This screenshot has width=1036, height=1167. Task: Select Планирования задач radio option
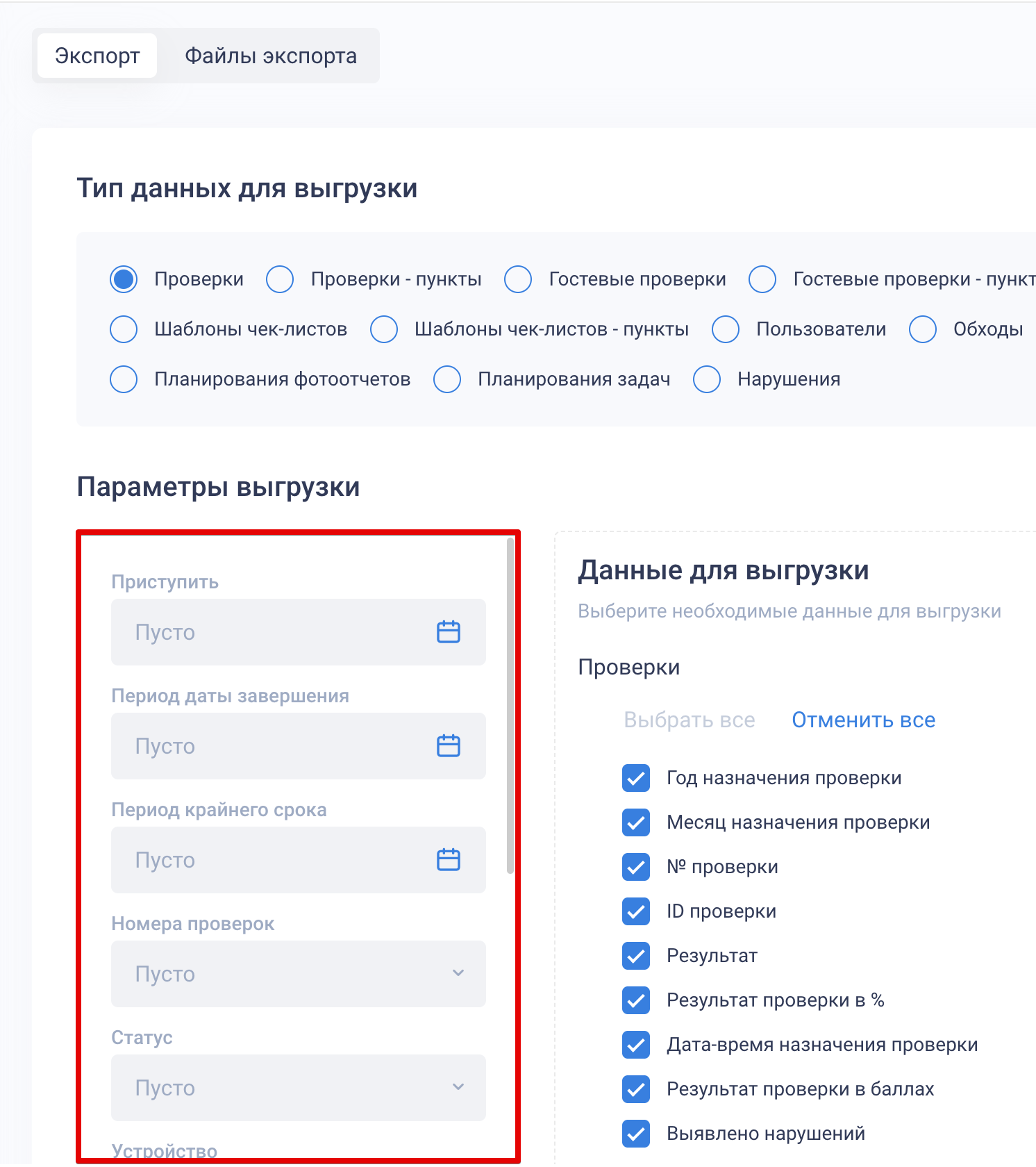[x=447, y=379]
